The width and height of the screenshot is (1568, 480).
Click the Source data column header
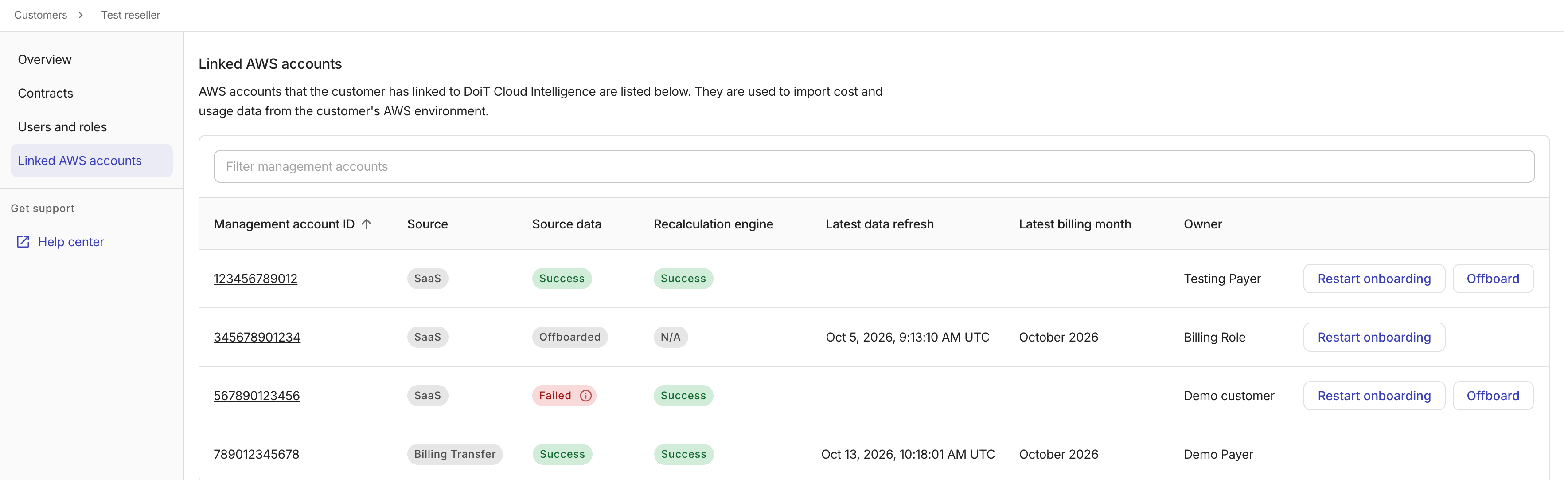566,224
